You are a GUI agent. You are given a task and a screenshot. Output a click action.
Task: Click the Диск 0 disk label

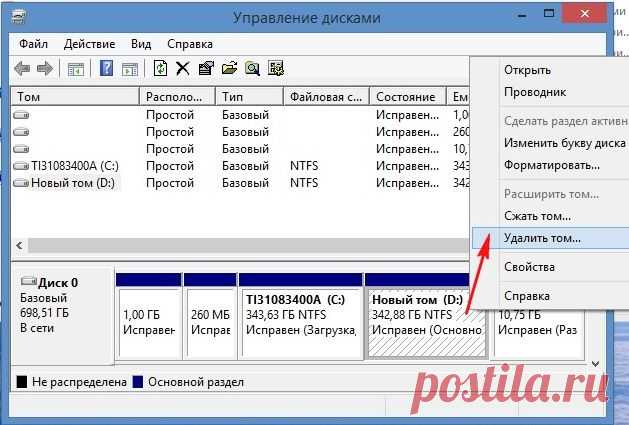[x=57, y=283]
